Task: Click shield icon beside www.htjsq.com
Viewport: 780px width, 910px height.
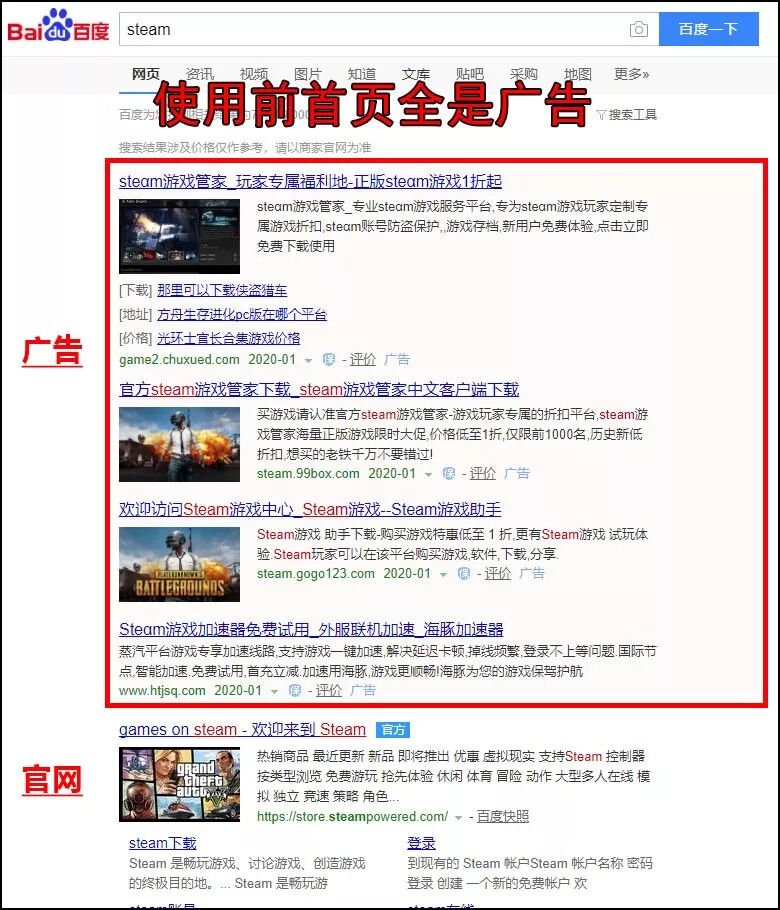Action: [x=295, y=691]
